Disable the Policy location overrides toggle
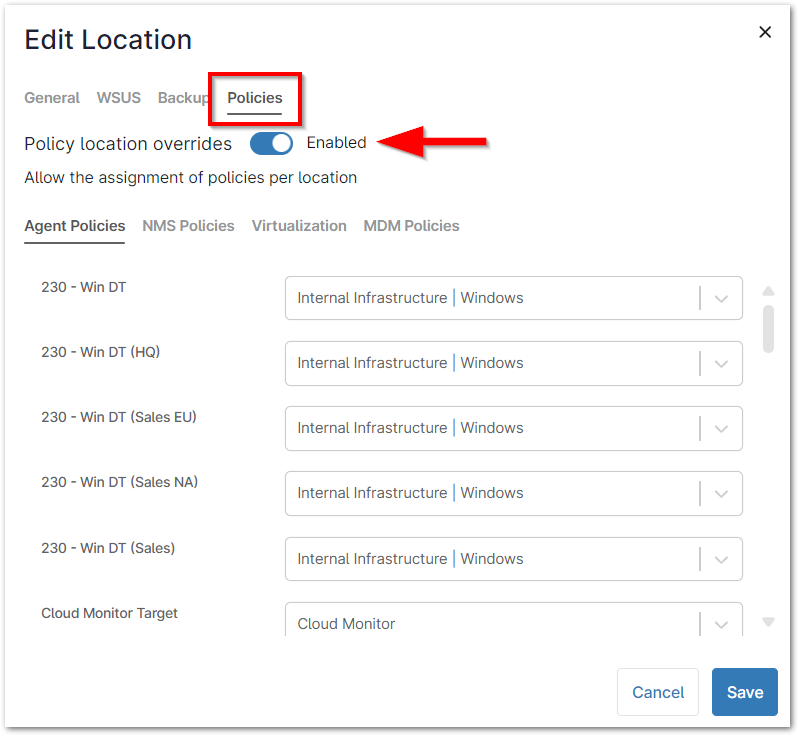This screenshot has width=799, height=736. [271, 143]
